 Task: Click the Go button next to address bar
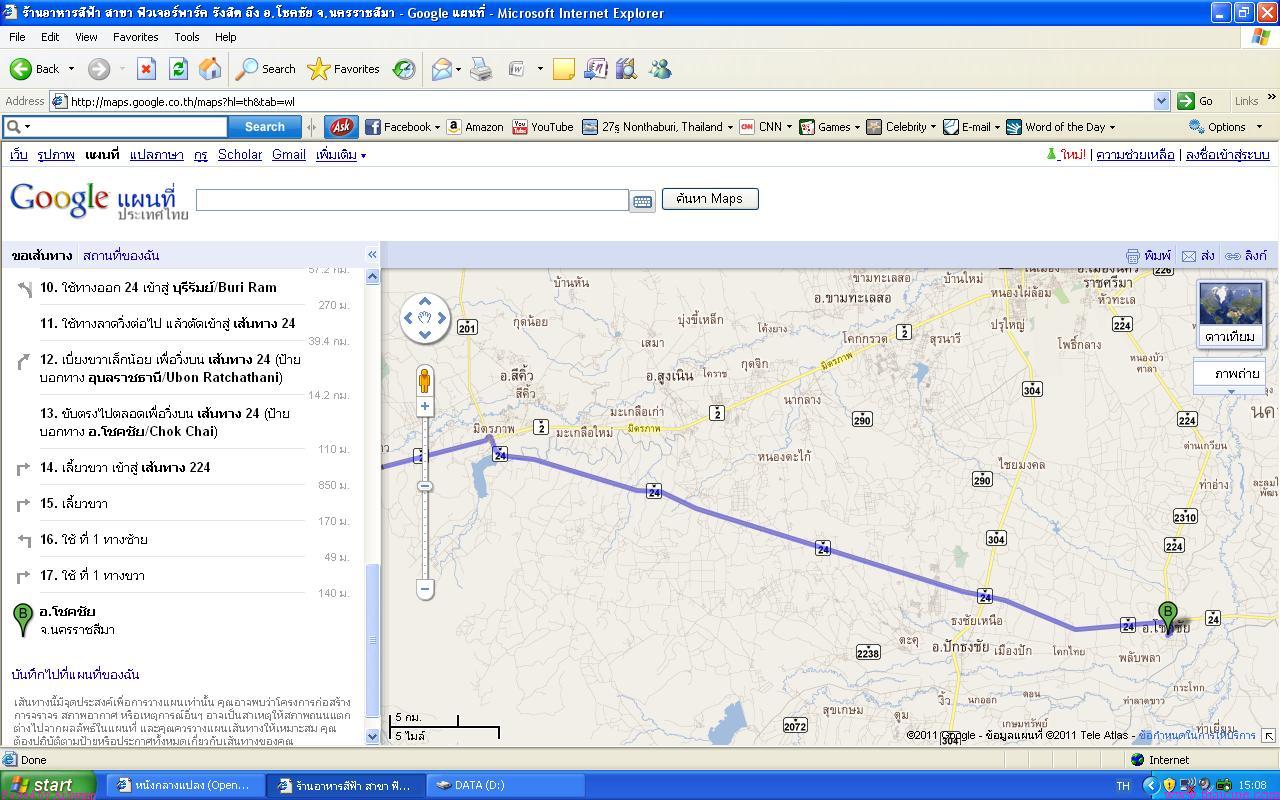coord(1196,101)
